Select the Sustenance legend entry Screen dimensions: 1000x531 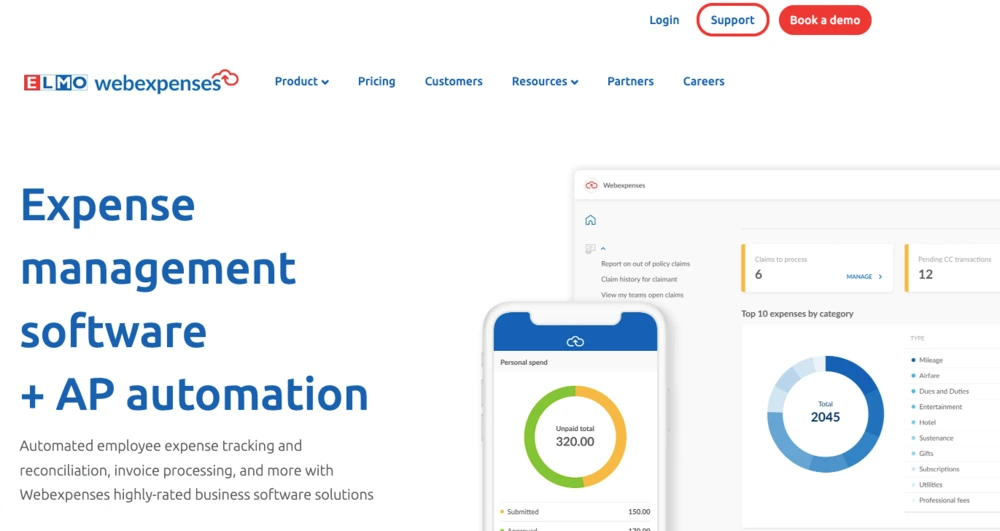pos(932,438)
